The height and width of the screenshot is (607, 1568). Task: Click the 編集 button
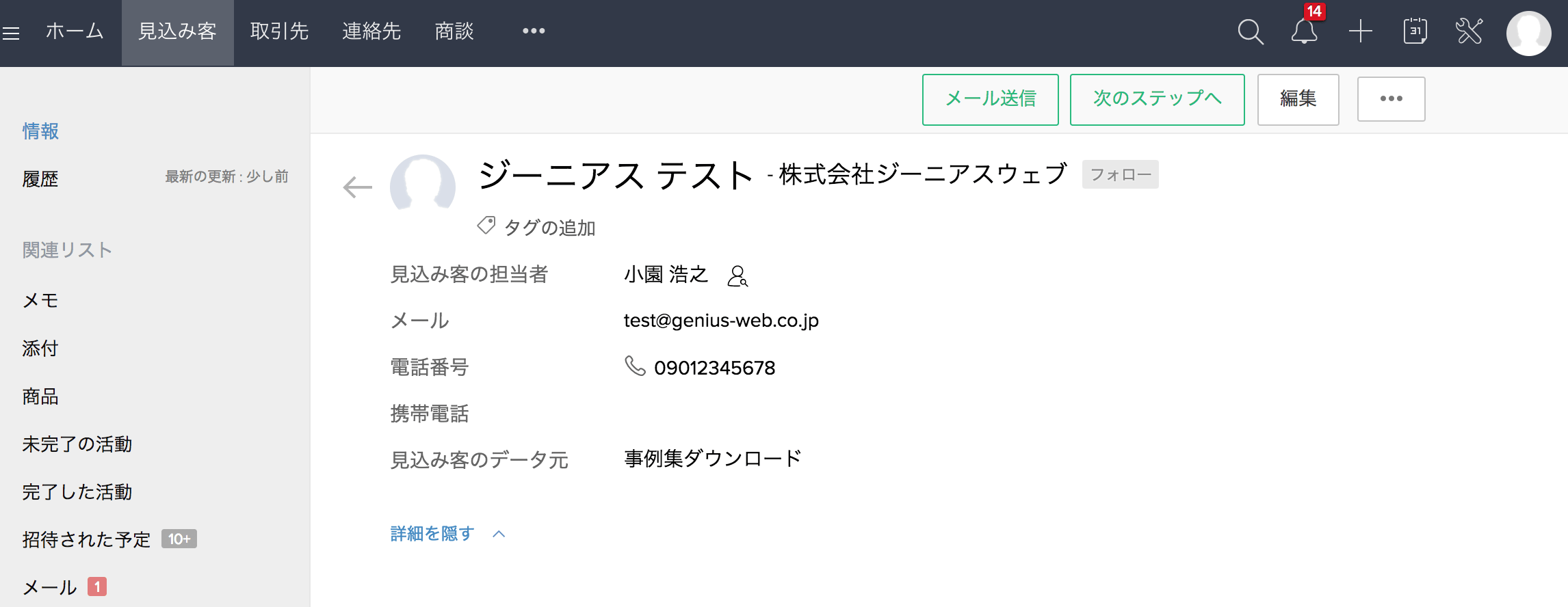coord(1298,99)
